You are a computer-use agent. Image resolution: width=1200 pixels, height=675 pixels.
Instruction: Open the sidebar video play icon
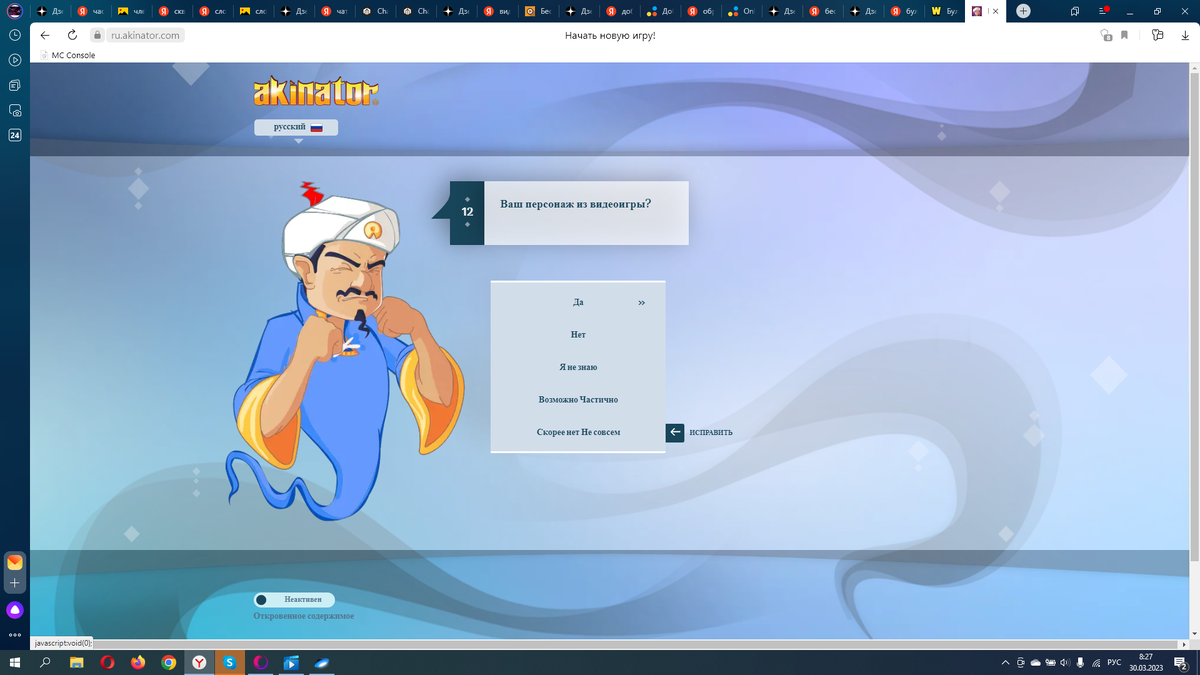(x=15, y=60)
